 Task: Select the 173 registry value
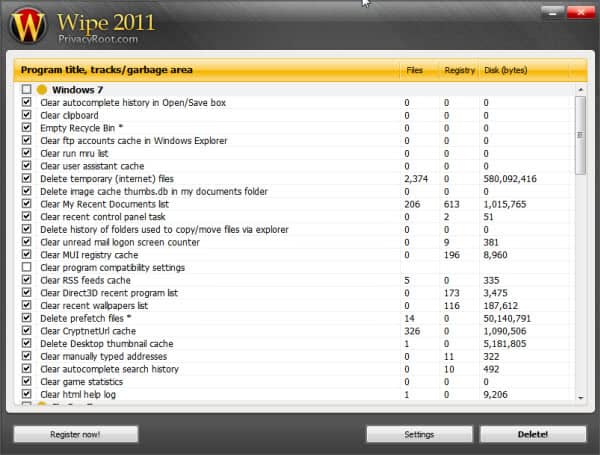(452, 293)
